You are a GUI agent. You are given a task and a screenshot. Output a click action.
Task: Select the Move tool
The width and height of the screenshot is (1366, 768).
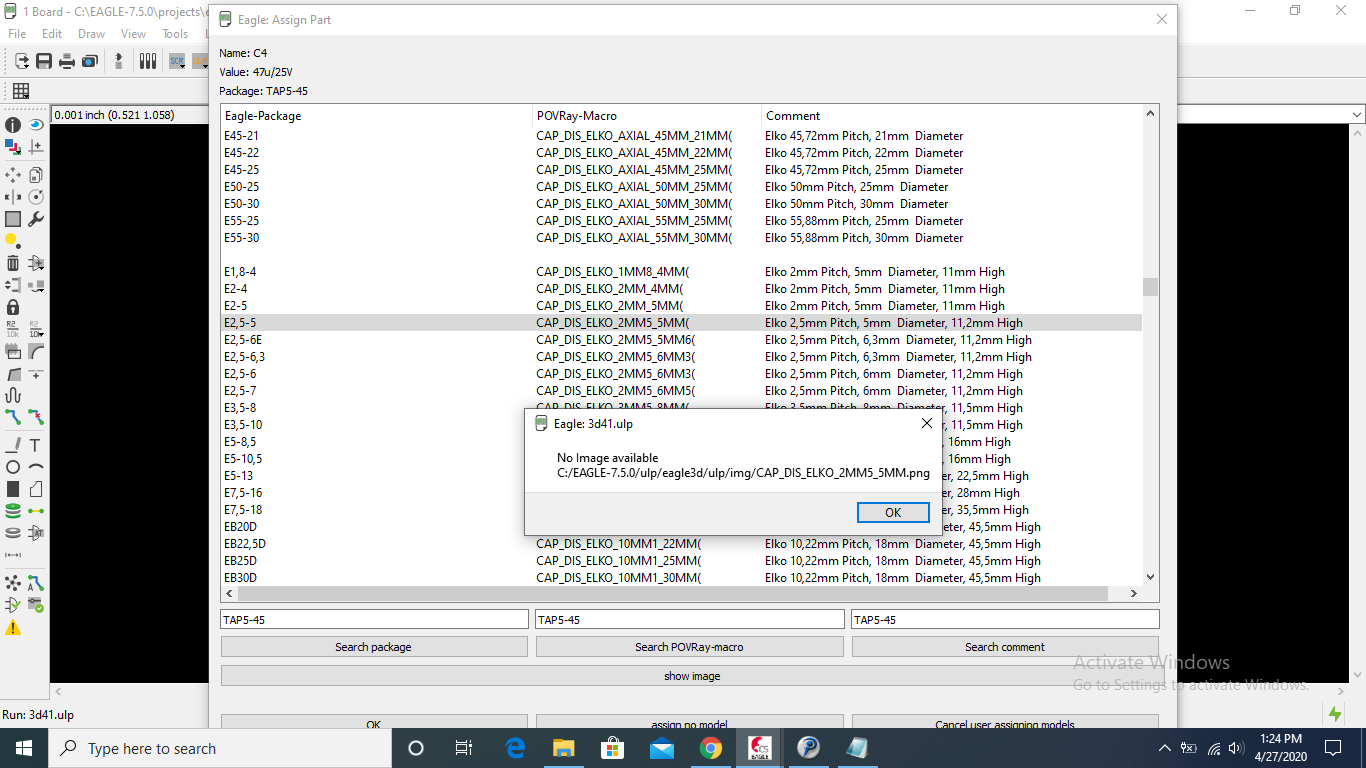13,175
